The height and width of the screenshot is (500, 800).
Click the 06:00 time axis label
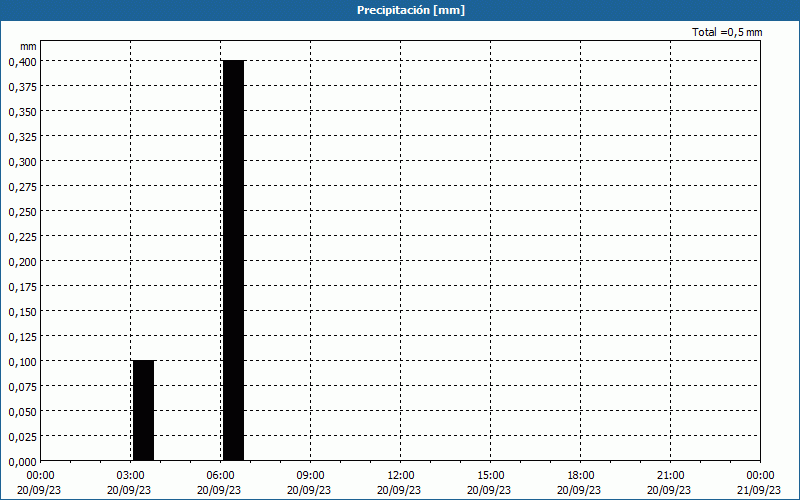(x=220, y=475)
